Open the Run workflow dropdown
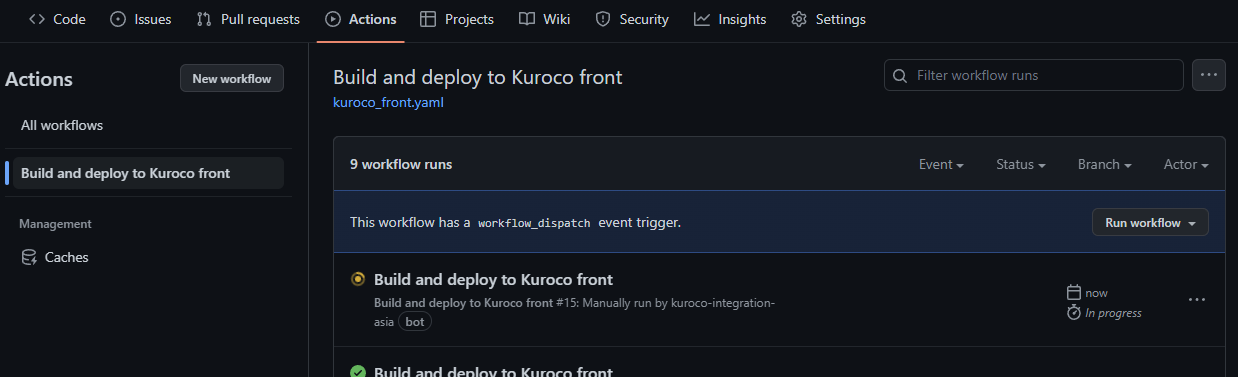Screen dimensions: 1238x377 1150,223
